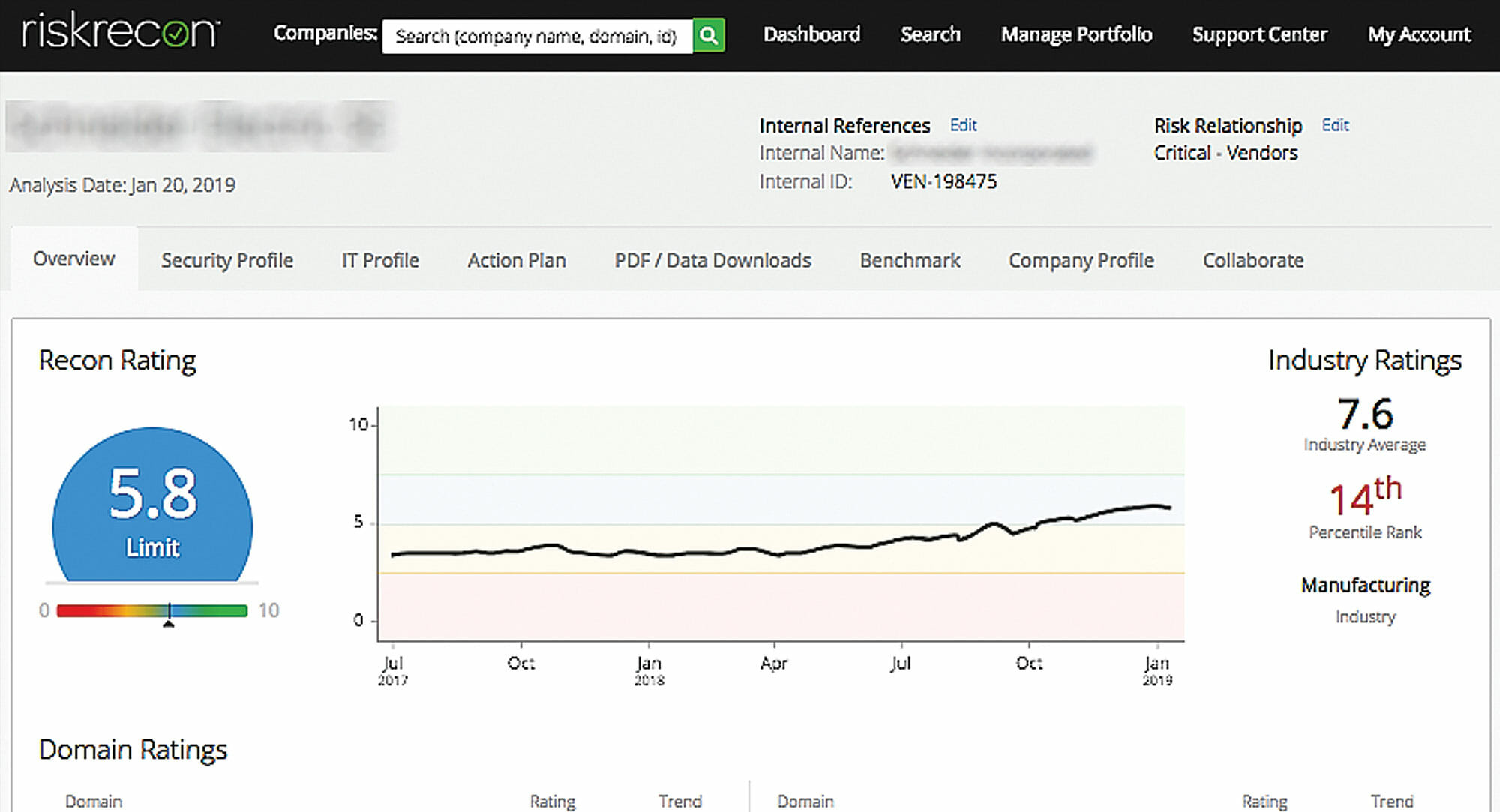Open My Account menu
Viewport: 1500px width, 812px height.
pyautogui.click(x=1419, y=34)
